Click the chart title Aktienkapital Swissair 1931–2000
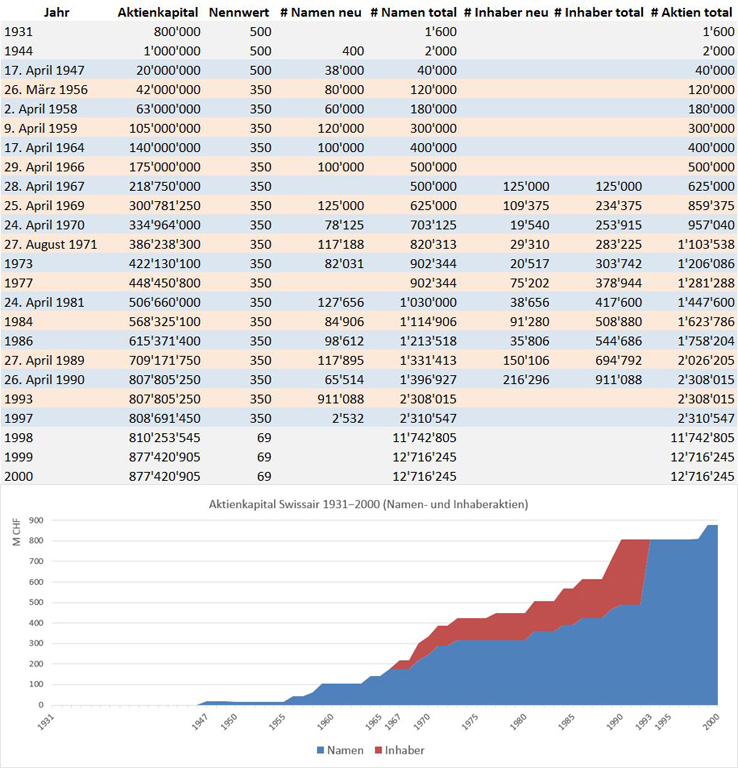The height and width of the screenshot is (768, 738). tap(368, 504)
